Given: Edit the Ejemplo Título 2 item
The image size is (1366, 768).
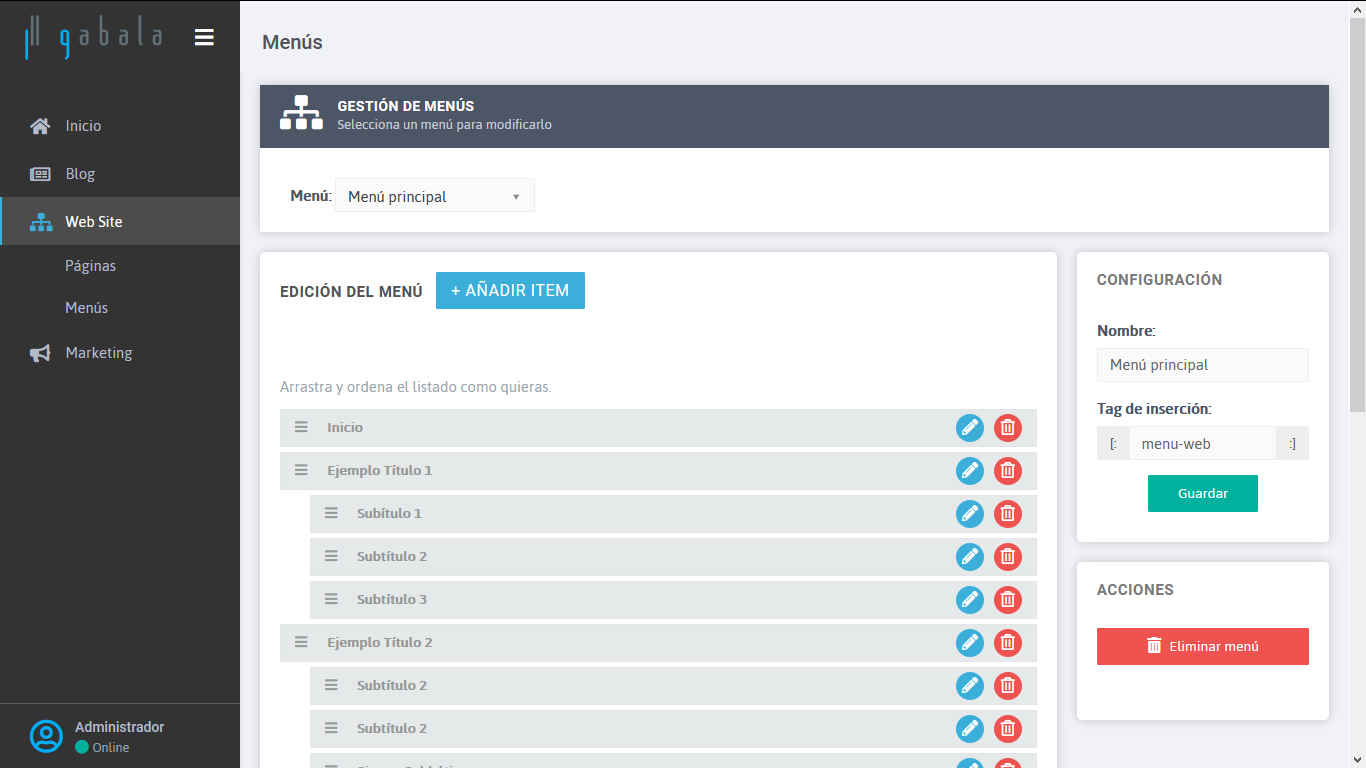Looking at the screenshot, I should (970, 643).
